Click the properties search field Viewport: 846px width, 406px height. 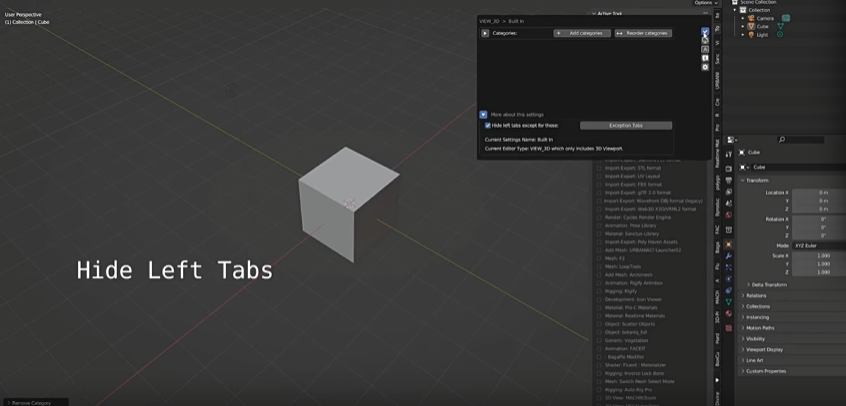click(x=808, y=139)
